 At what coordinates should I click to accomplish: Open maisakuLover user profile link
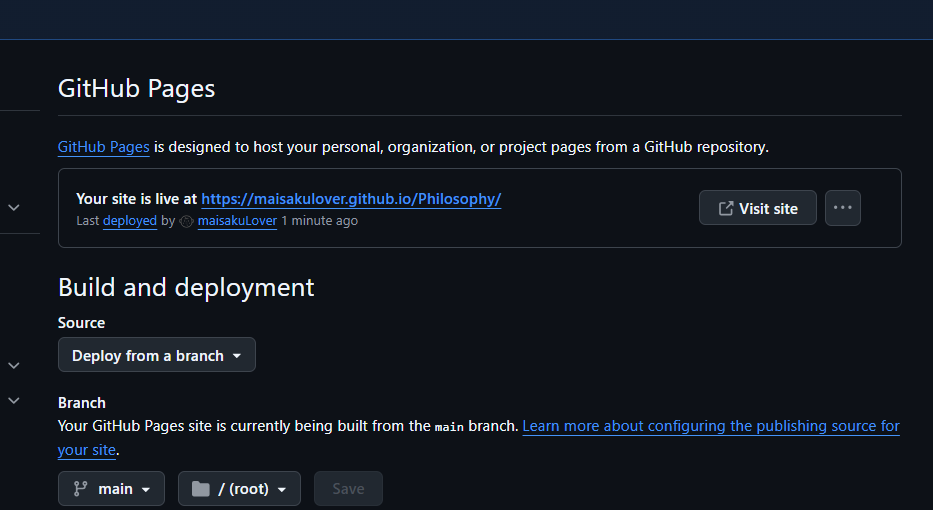pyautogui.click(x=237, y=221)
